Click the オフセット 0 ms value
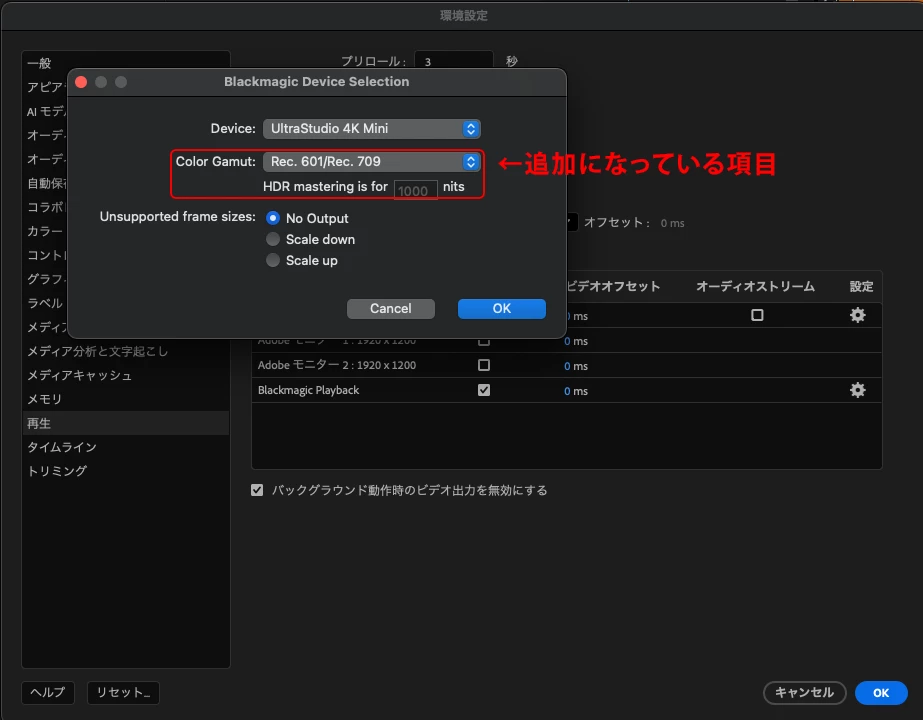Viewport: 923px width, 720px height. point(672,223)
